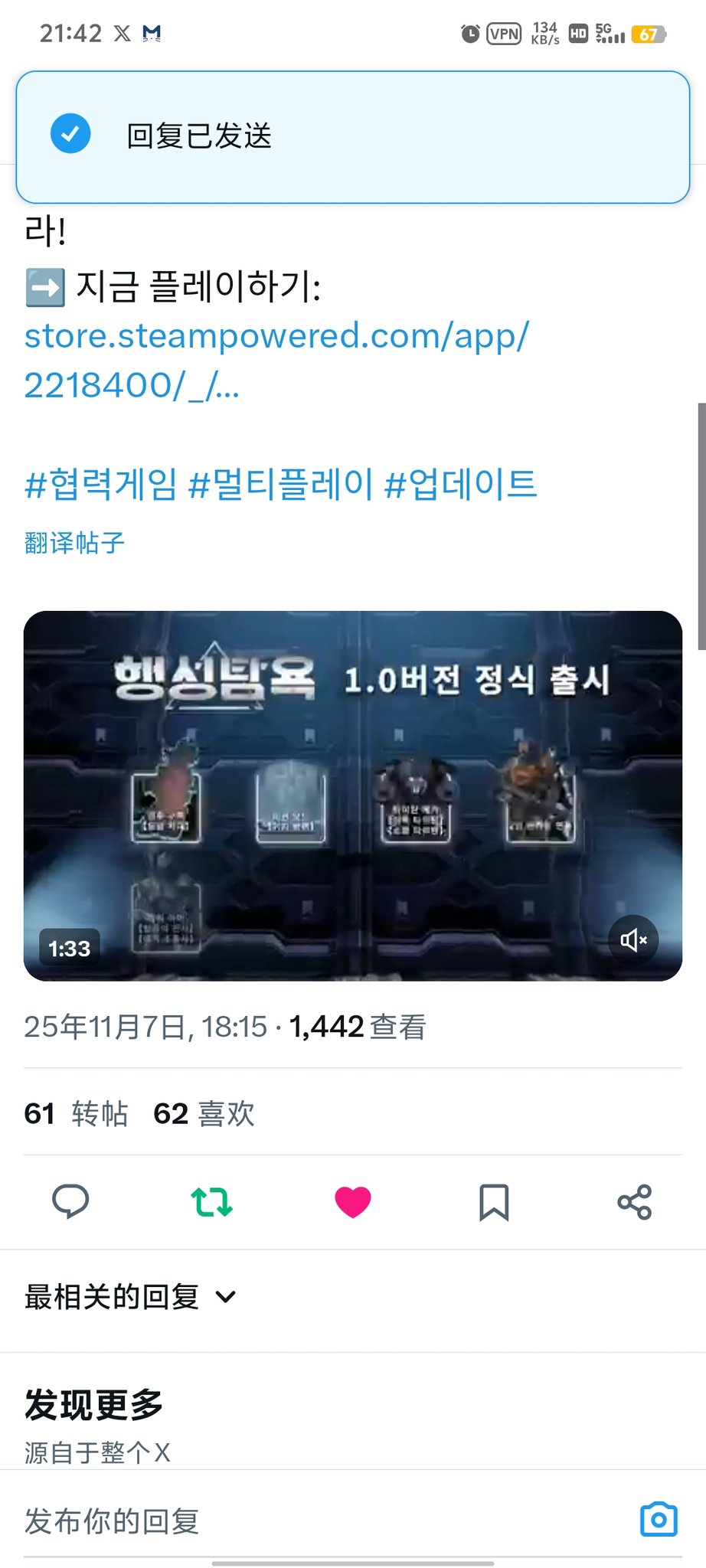Image resolution: width=706 pixels, height=1568 pixels.
Task: Tap the VPN status bar icon
Action: coord(504,34)
